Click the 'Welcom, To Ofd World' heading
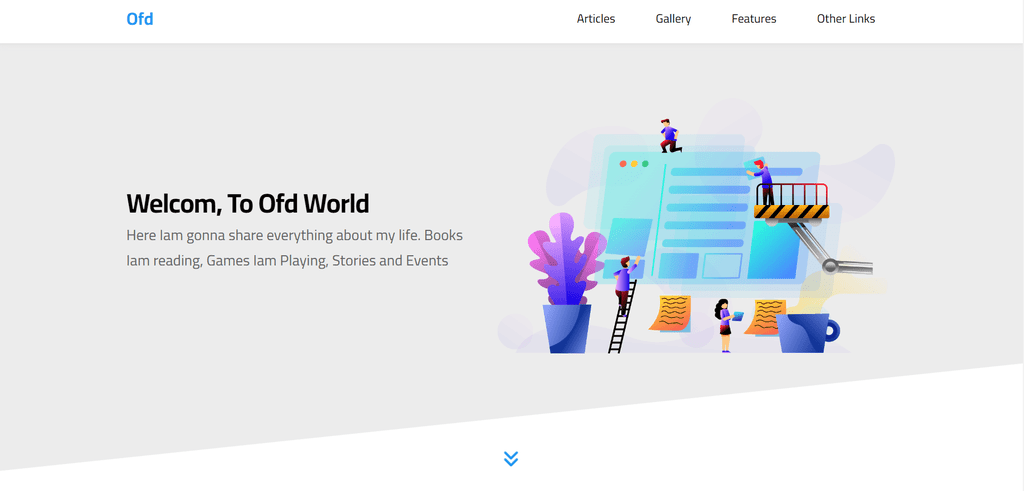This screenshot has width=1024, height=491. pos(248,204)
